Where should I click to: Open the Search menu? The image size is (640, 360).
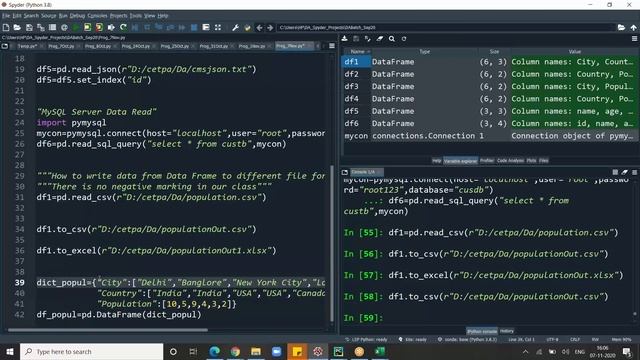(x=31, y=16)
